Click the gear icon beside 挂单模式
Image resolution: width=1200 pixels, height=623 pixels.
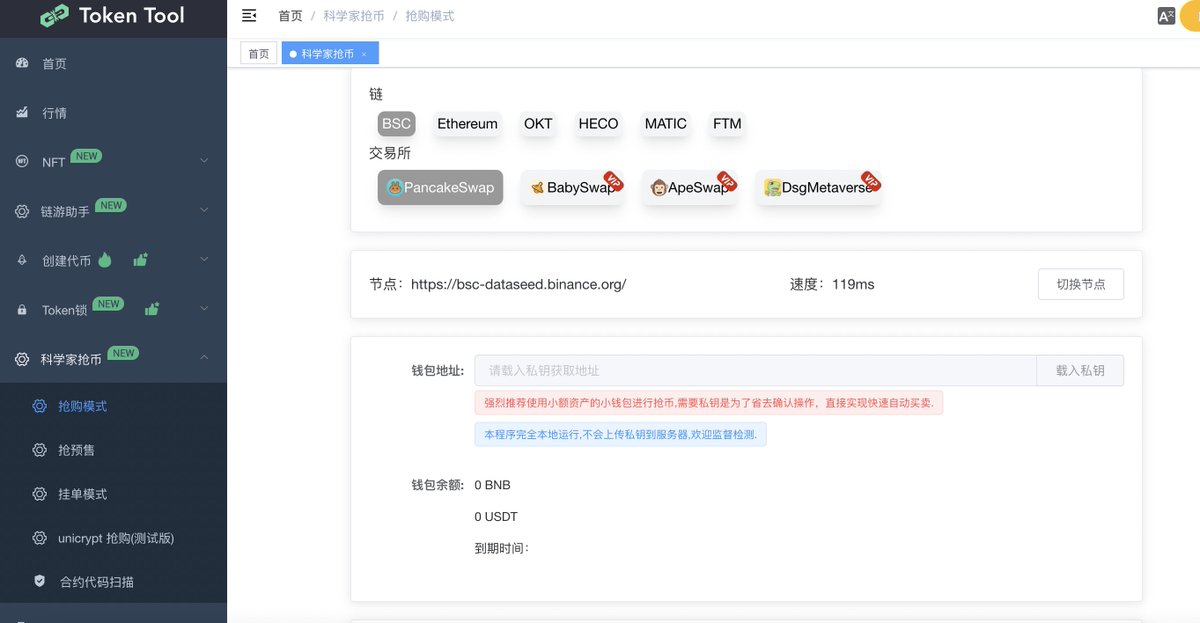[40, 494]
